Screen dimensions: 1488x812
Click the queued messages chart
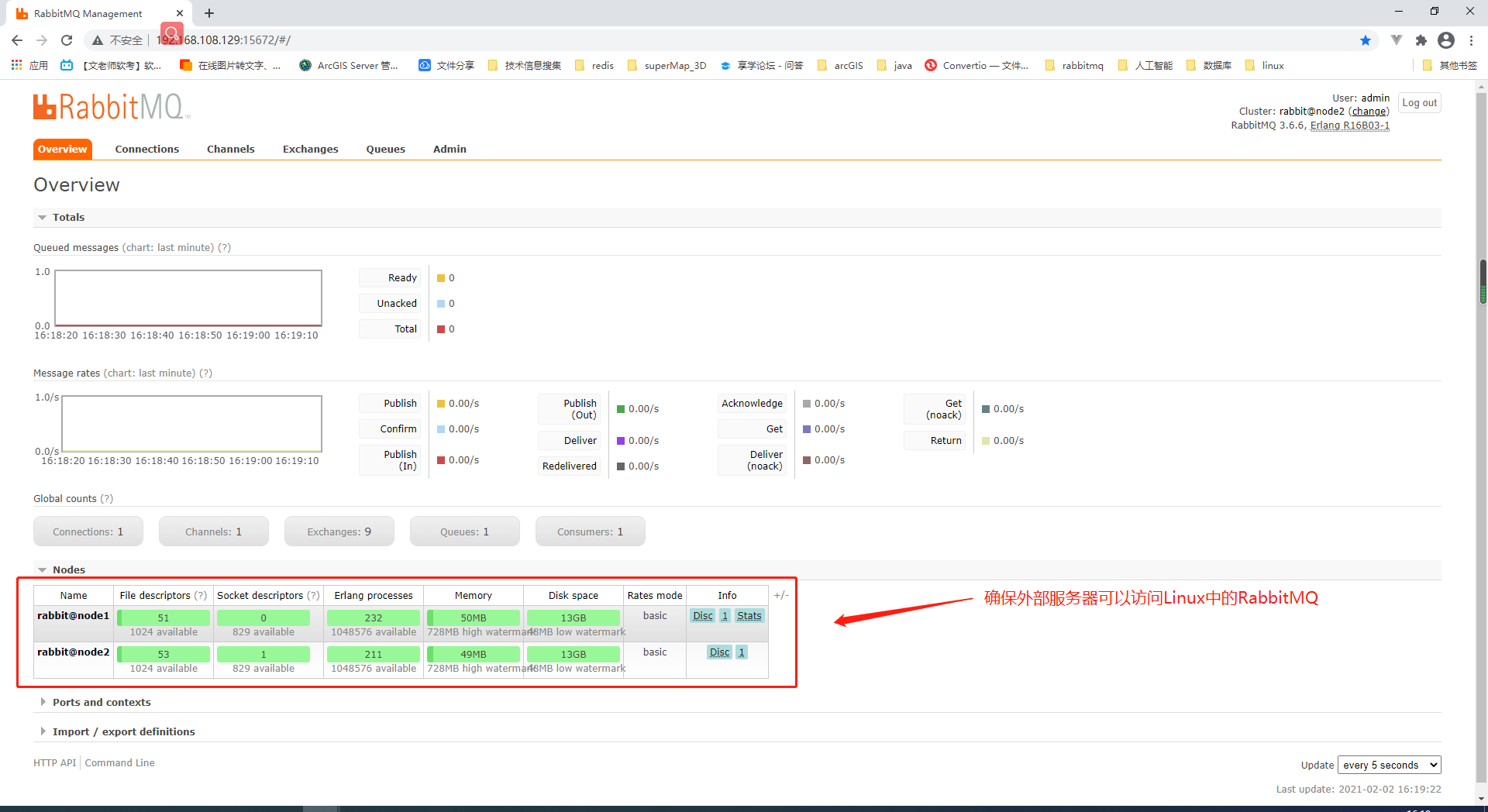click(x=188, y=298)
